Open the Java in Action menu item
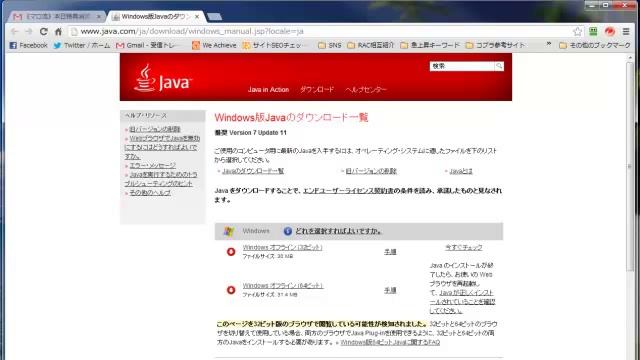The width and height of the screenshot is (640, 360). pos(268,89)
